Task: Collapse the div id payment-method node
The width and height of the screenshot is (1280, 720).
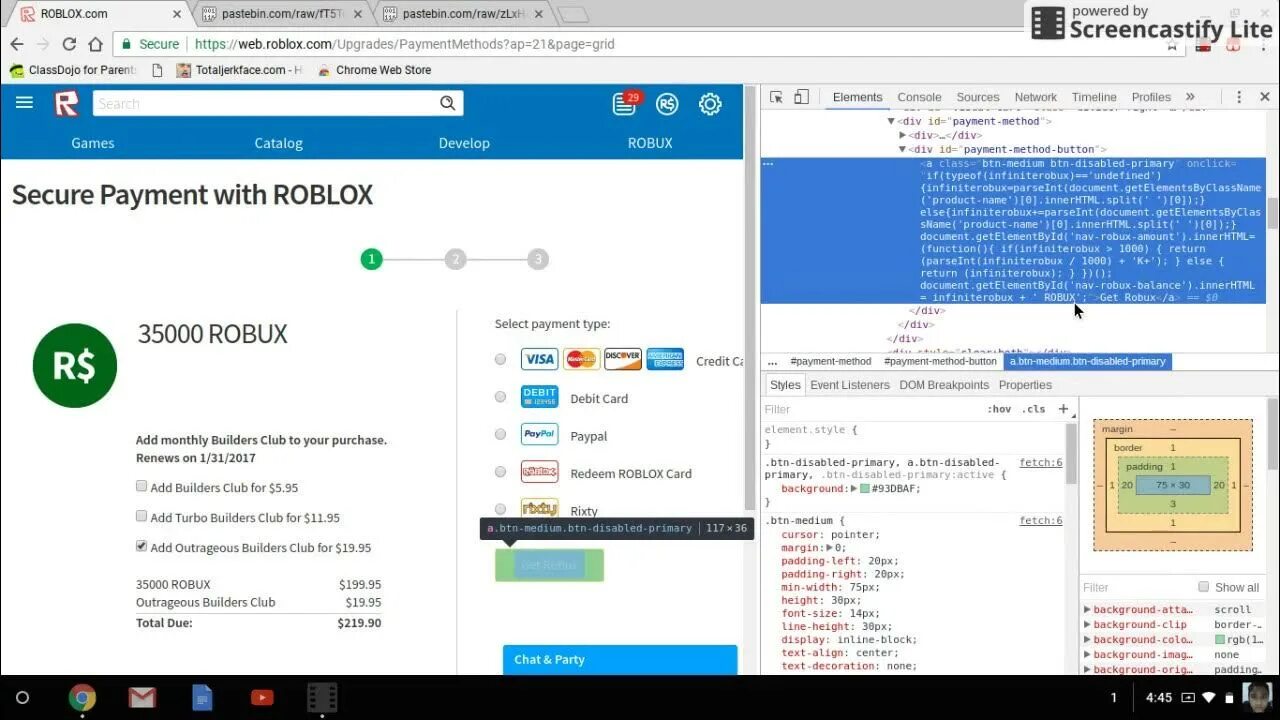Action: (x=891, y=121)
